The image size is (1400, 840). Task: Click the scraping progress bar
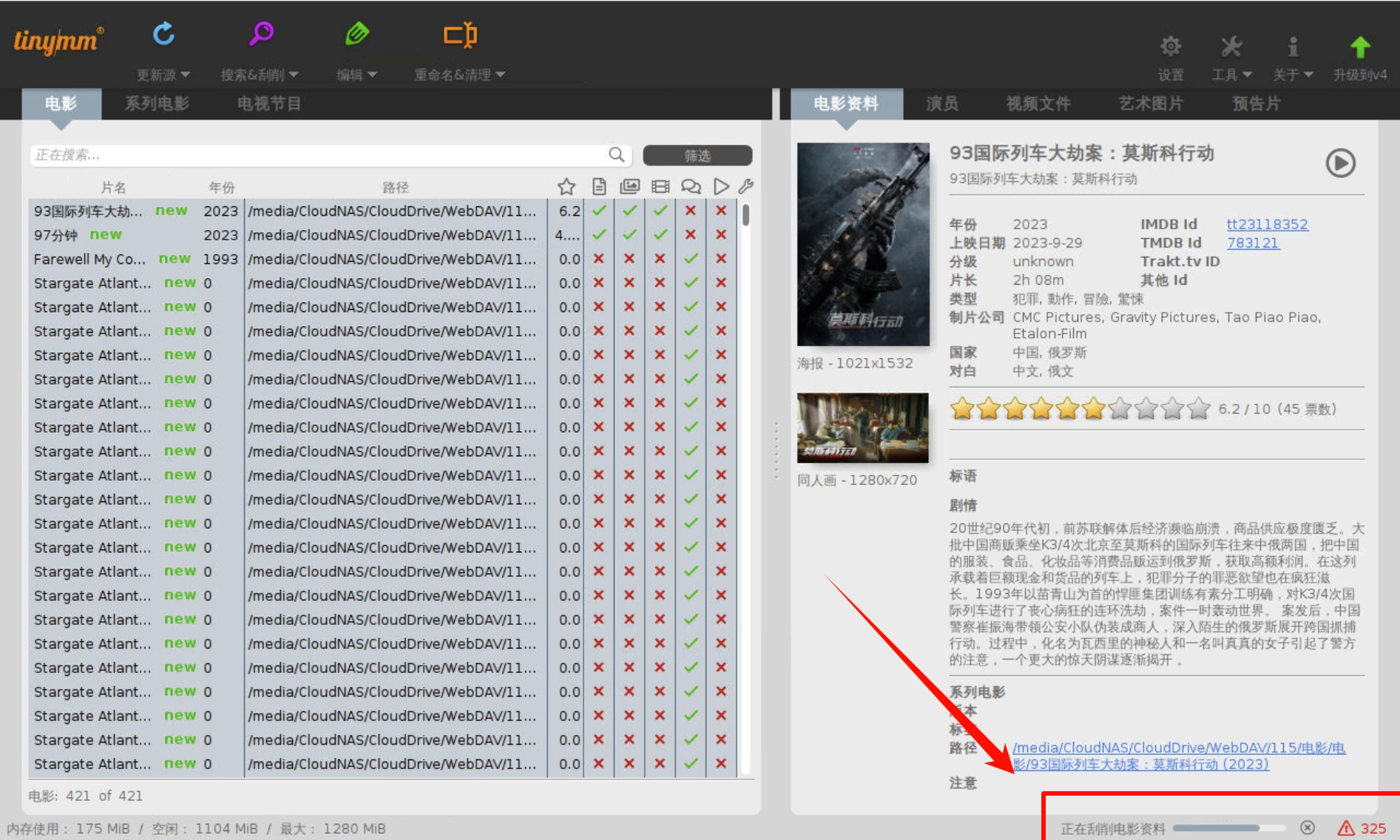coord(1228,828)
